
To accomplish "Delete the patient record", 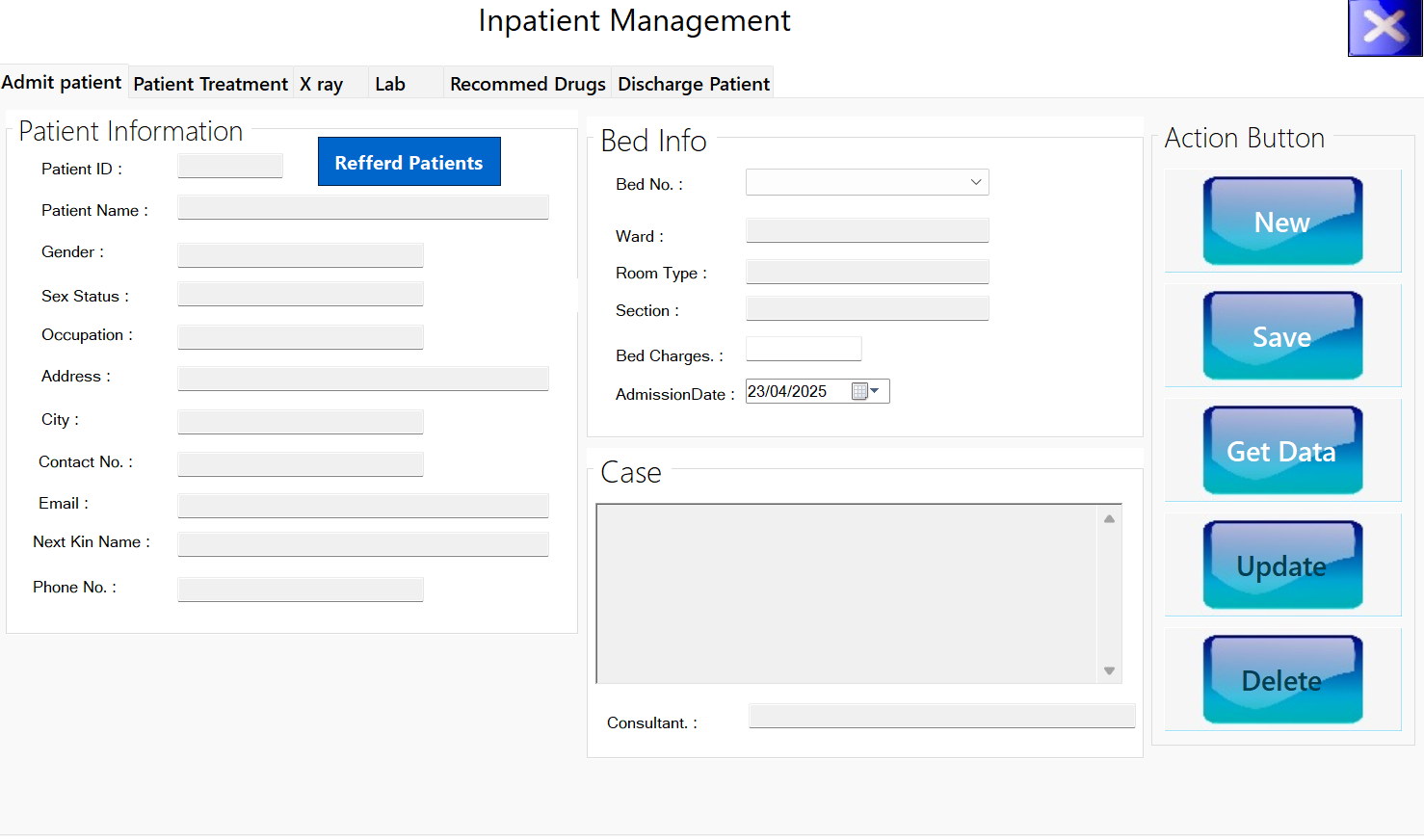I will point(1281,679).
